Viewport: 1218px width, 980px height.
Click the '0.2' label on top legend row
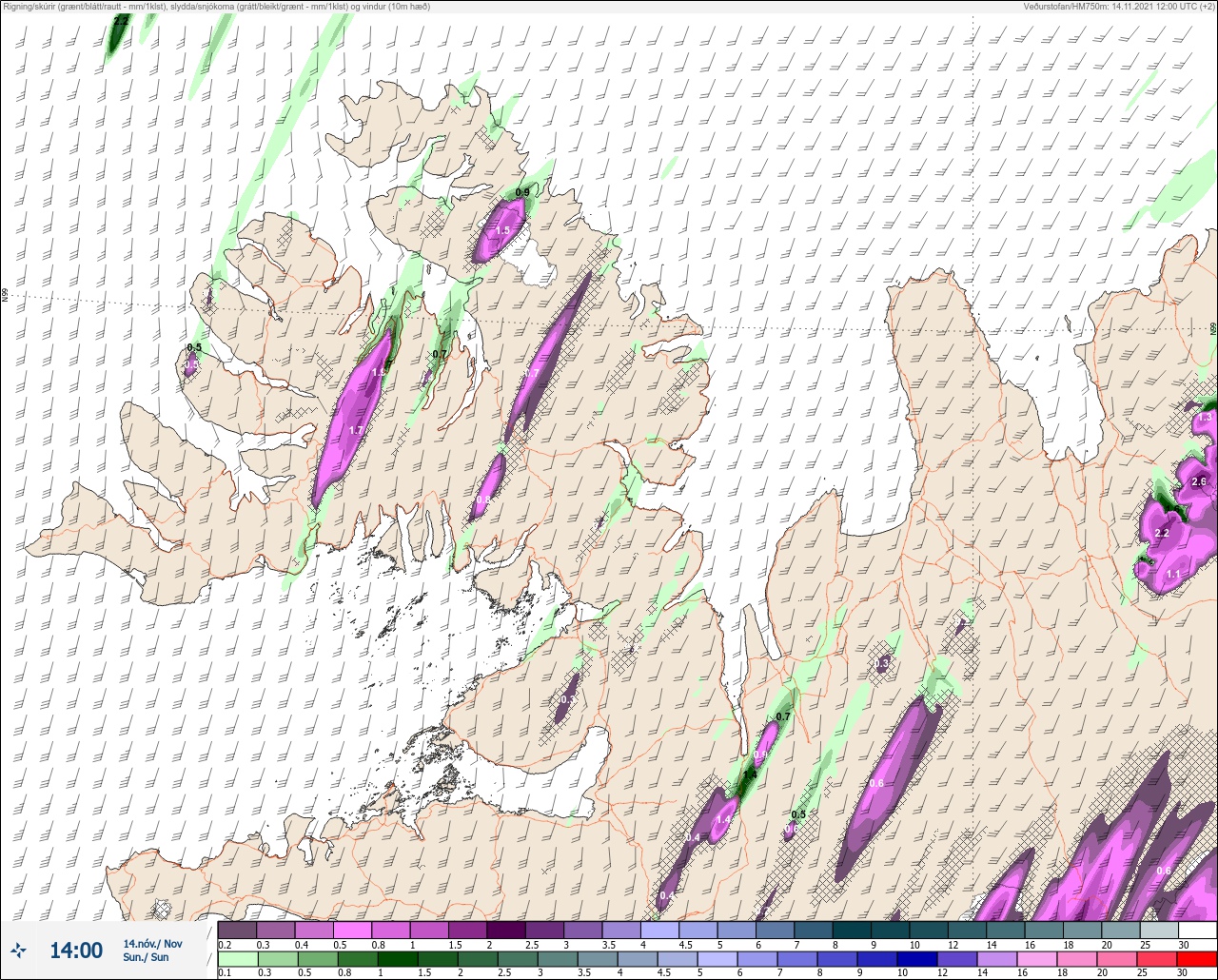[x=225, y=944]
